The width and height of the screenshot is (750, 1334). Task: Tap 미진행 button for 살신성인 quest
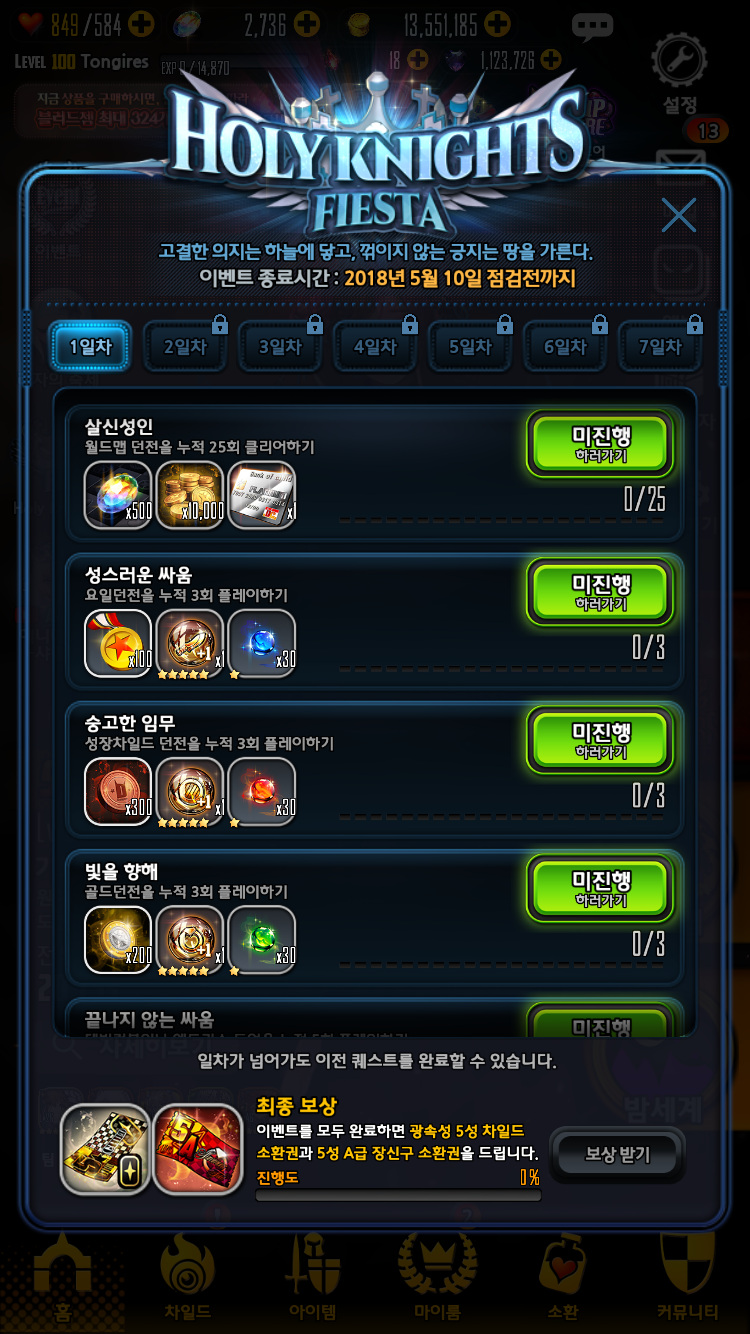pyautogui.click(x=601, y=444)
